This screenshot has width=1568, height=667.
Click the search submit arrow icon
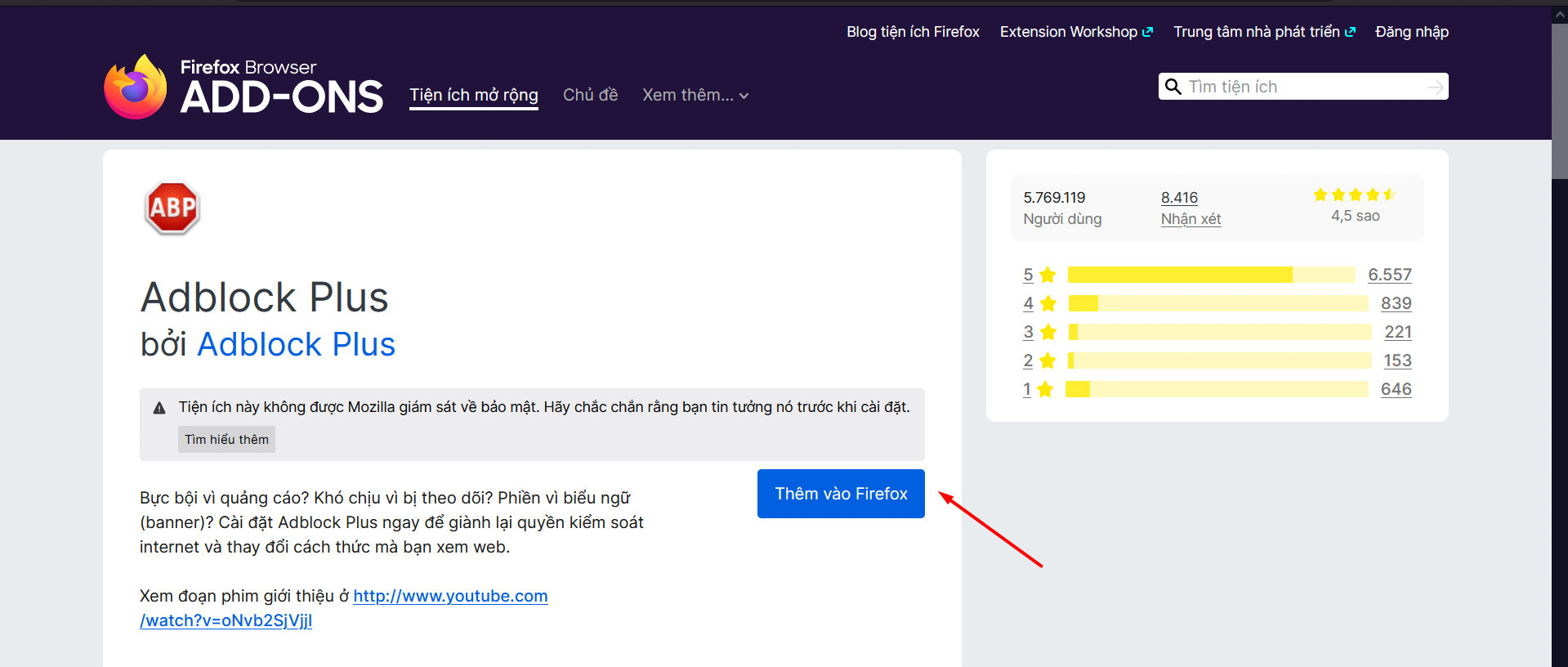pyautogui.click(x=1436, y=87)
